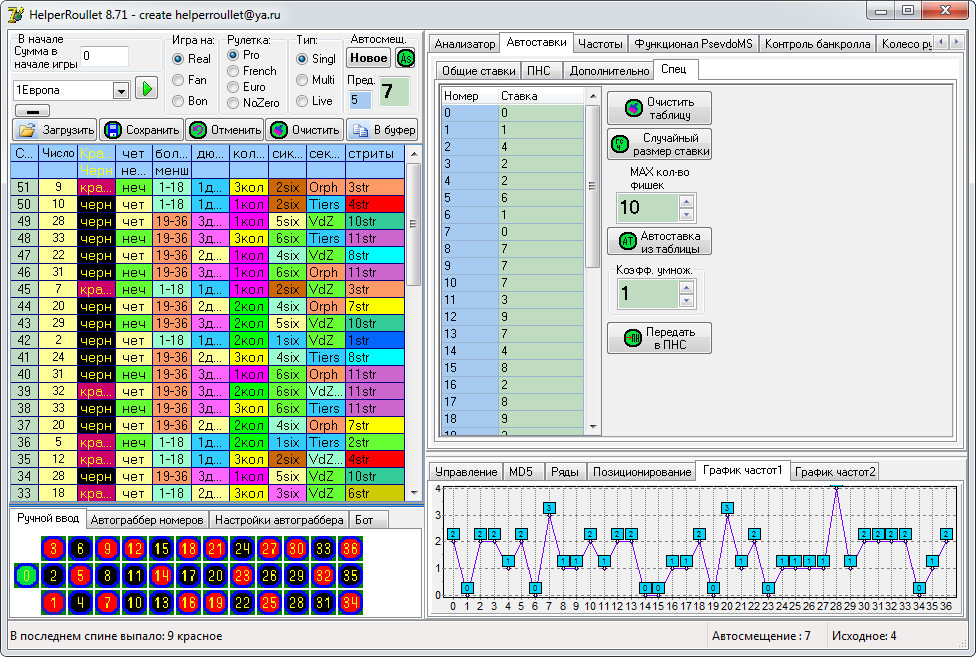The width and height of the screenshot is (976, 657).
Task: Open the График частот2 tab
Action: click(x=835, y=472)
